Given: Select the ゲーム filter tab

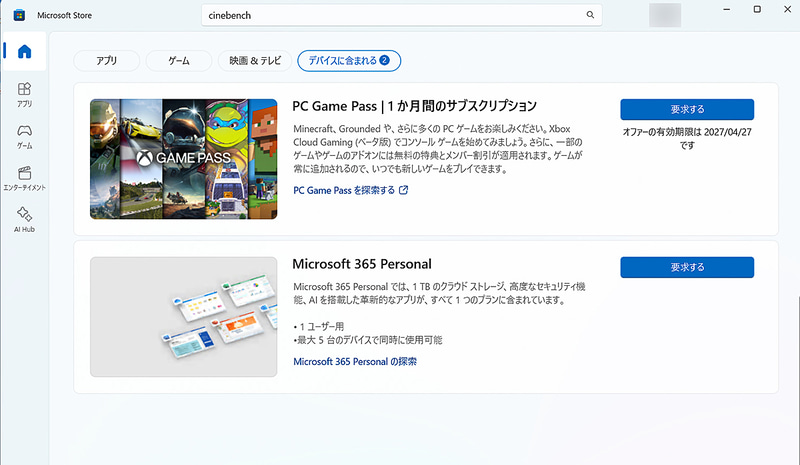Looking at the screenshot, I should coord(179,61).
